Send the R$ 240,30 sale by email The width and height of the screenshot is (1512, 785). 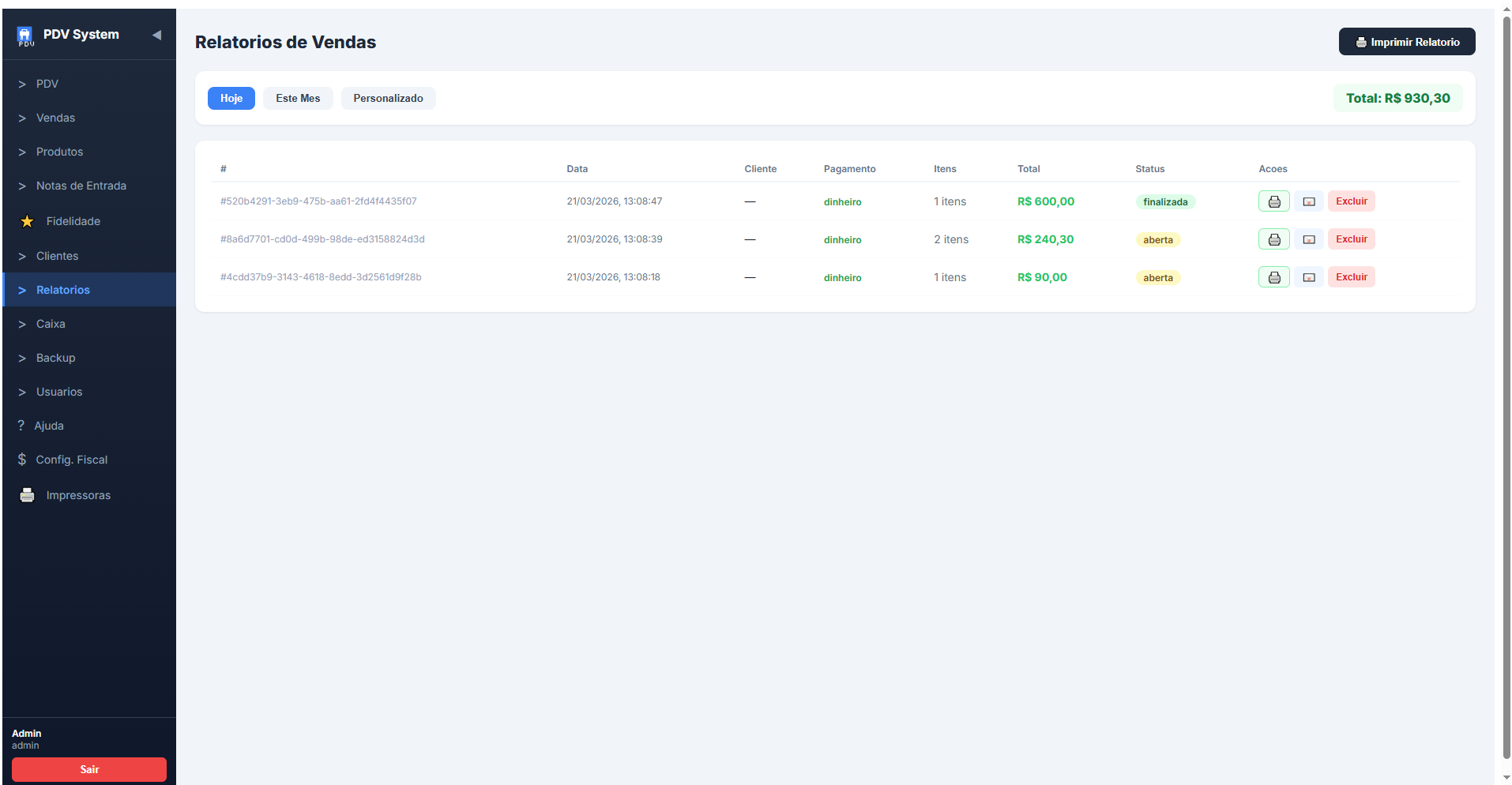pyautogui.click(x=1308, y=239)
